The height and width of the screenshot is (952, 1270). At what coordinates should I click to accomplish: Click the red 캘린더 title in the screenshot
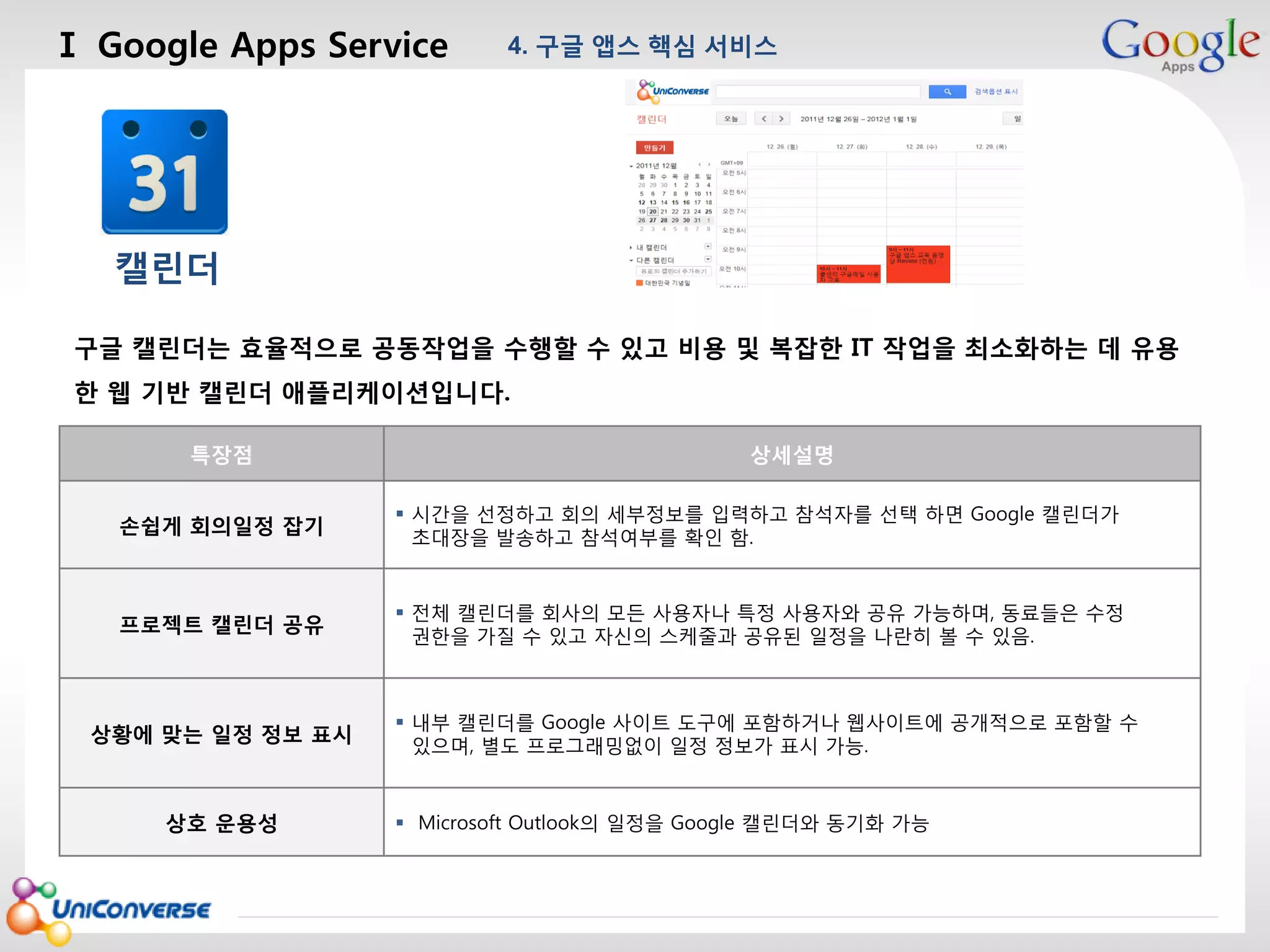coord(651,119)
